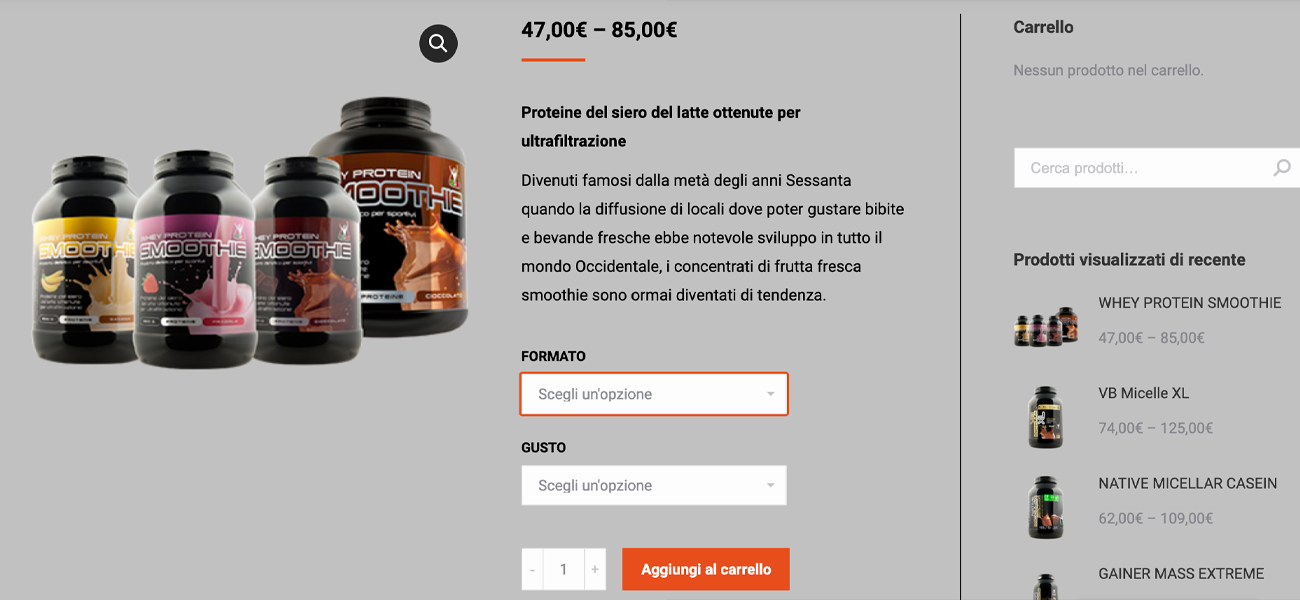The width and height of the screenshot is (1300, 600).
Task: Click Aggiungi al carrello button
Action: point(706,569)
